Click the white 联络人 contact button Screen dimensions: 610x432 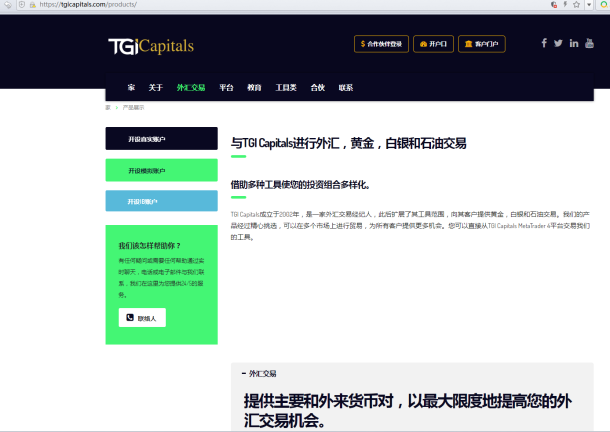coord(142,318)
